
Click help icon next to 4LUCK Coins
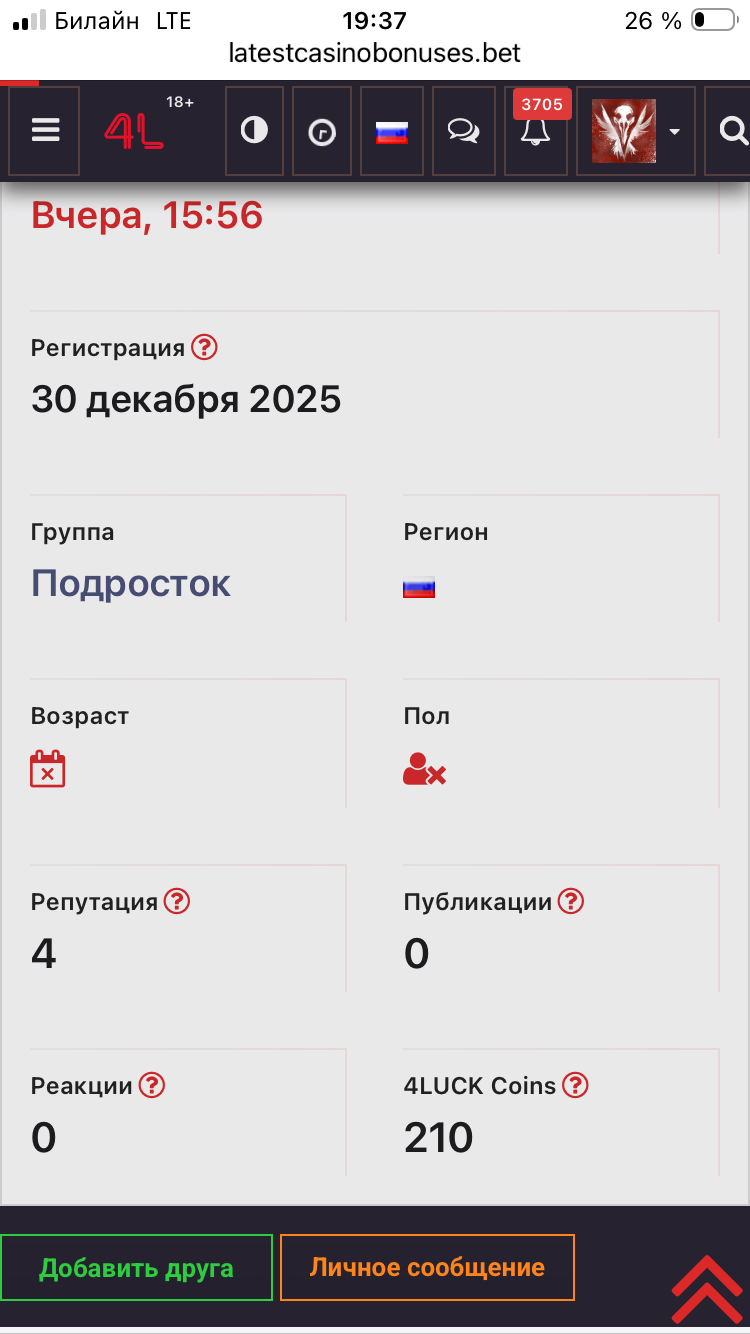pos(575,1085)
